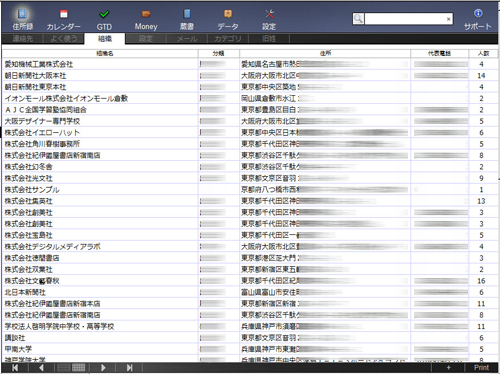The image size is (500, 374).
Task: Jump to the last record
Action: (129, 367)
